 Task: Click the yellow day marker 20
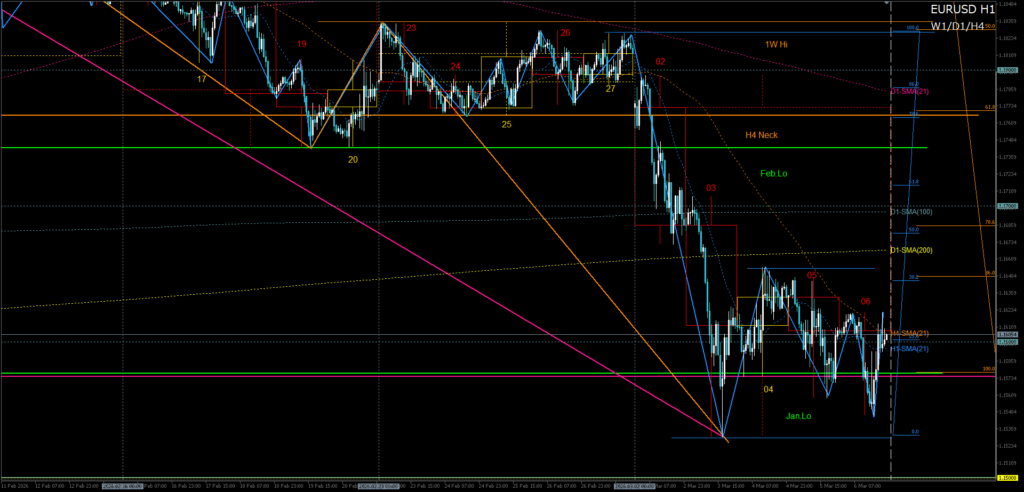pos(353,158)
